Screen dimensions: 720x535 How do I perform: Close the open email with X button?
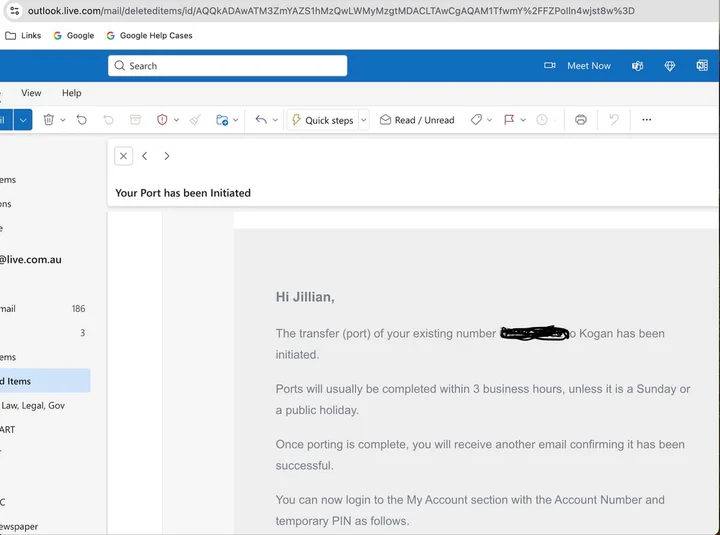click(123, 156)
